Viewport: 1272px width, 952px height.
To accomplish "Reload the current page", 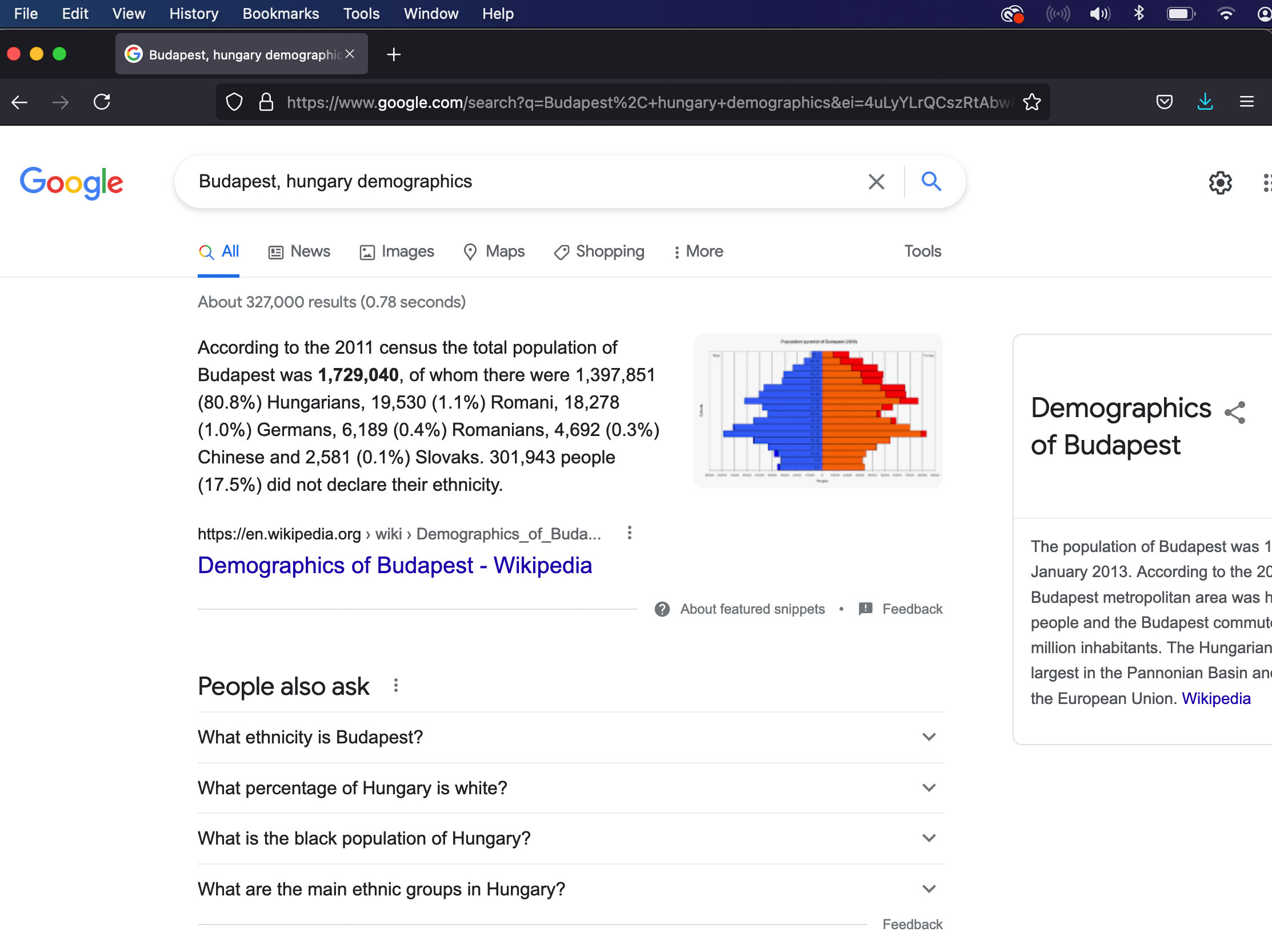I will point(102,102).
